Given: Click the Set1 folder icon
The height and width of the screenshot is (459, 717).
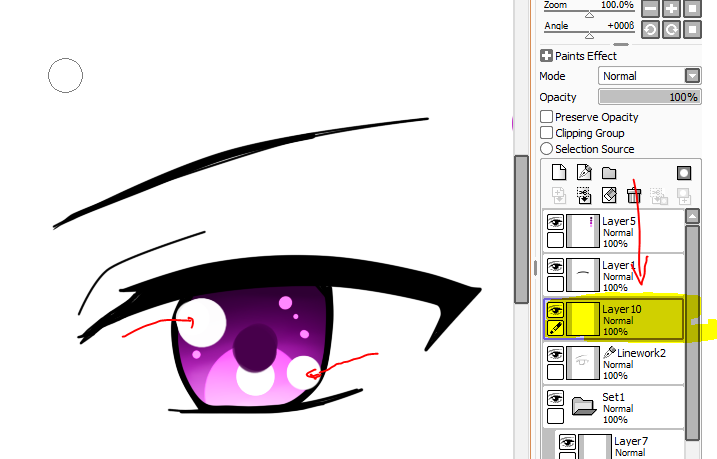Looking at the screenshot, I should tap(583, 406).
